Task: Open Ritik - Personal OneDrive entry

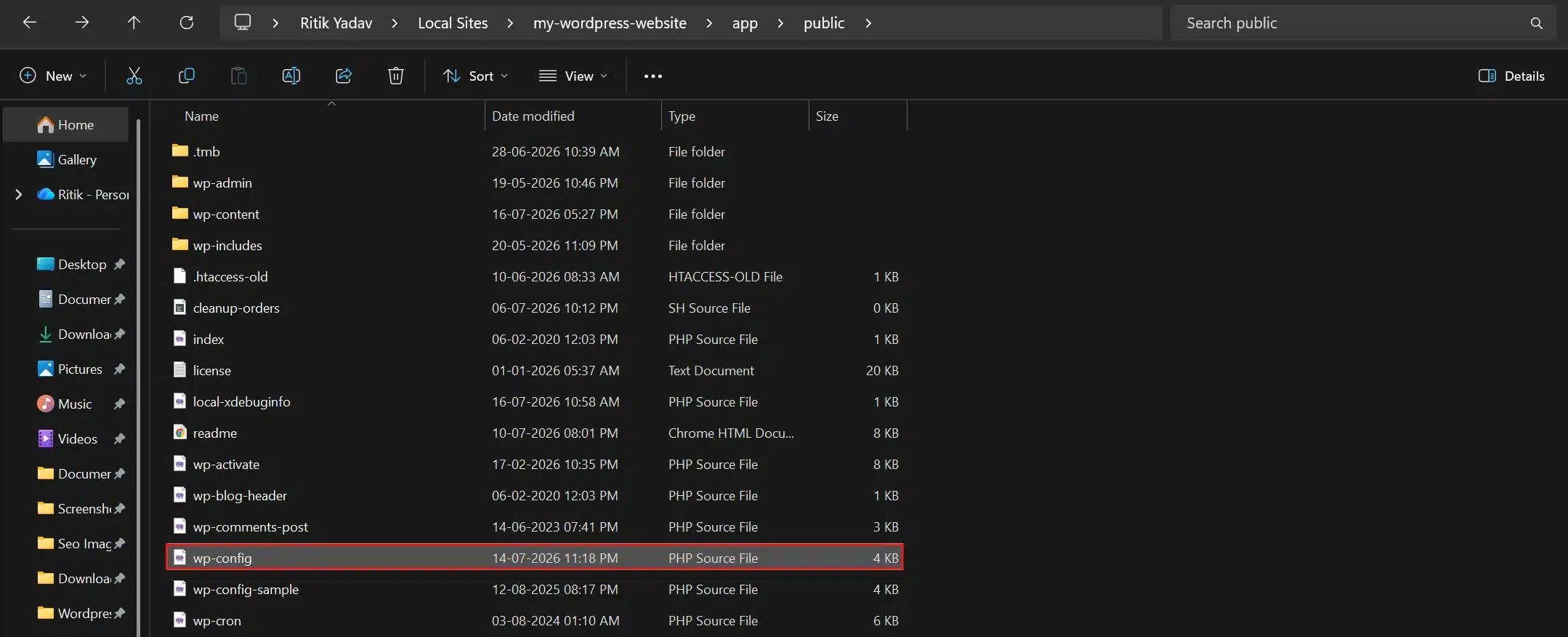Action: click(x=81, y=194)
